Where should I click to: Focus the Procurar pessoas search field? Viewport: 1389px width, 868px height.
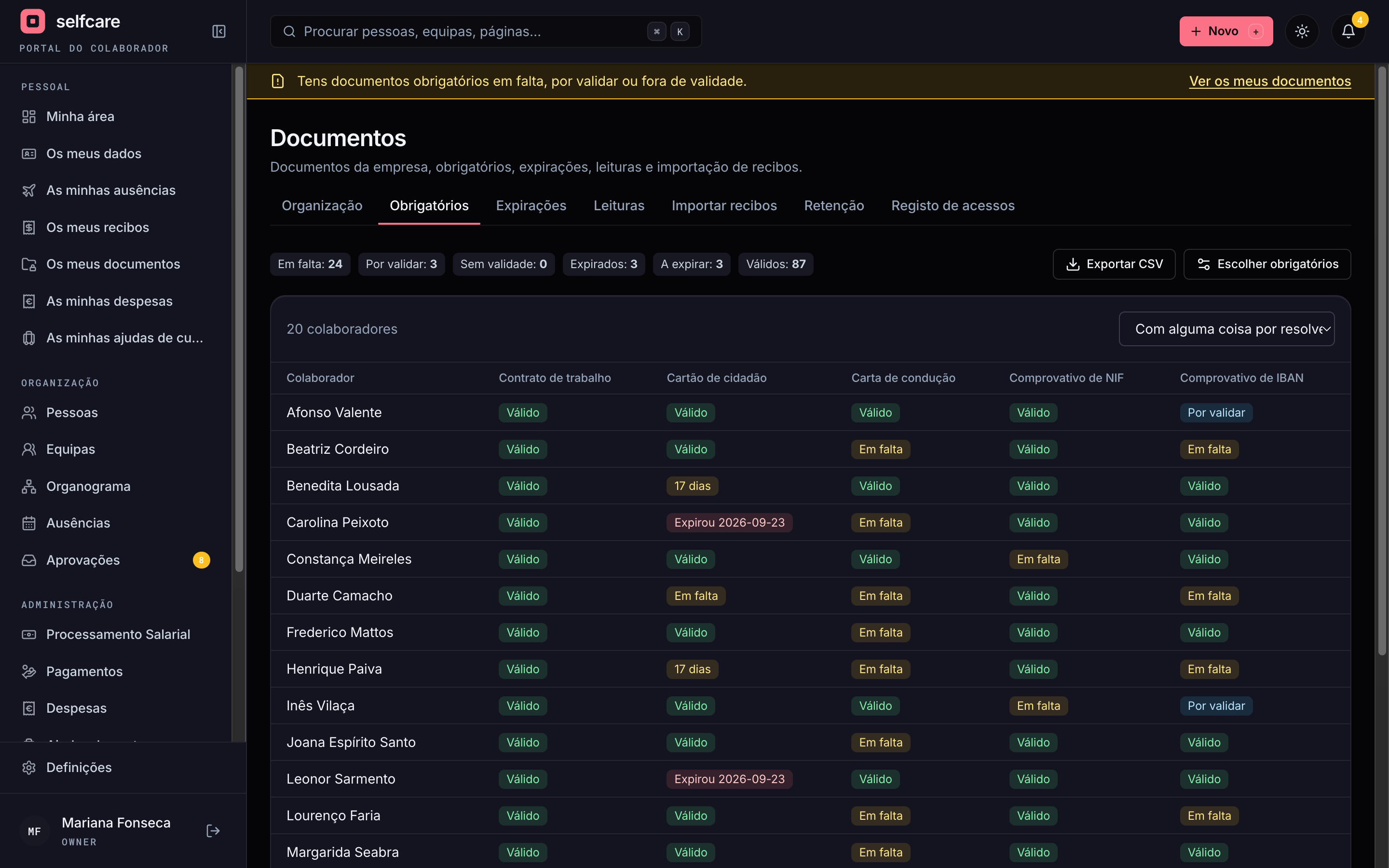point(486,31)
